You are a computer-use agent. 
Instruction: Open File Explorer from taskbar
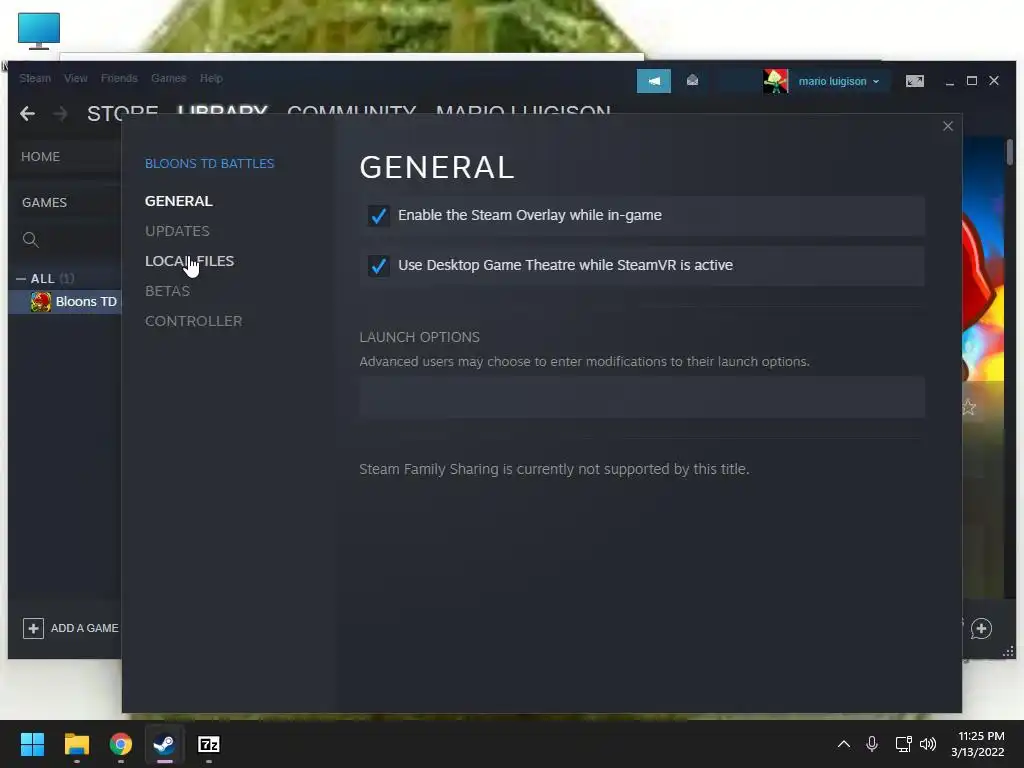[76, 744]
